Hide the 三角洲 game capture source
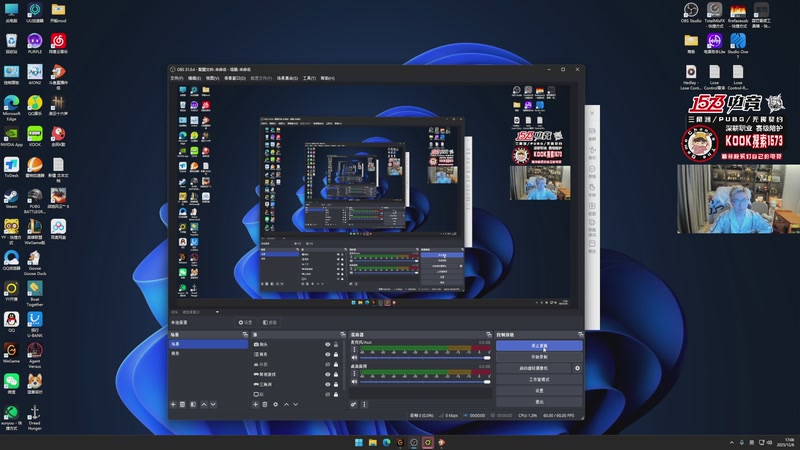800x450 pixels. [328, 384]
